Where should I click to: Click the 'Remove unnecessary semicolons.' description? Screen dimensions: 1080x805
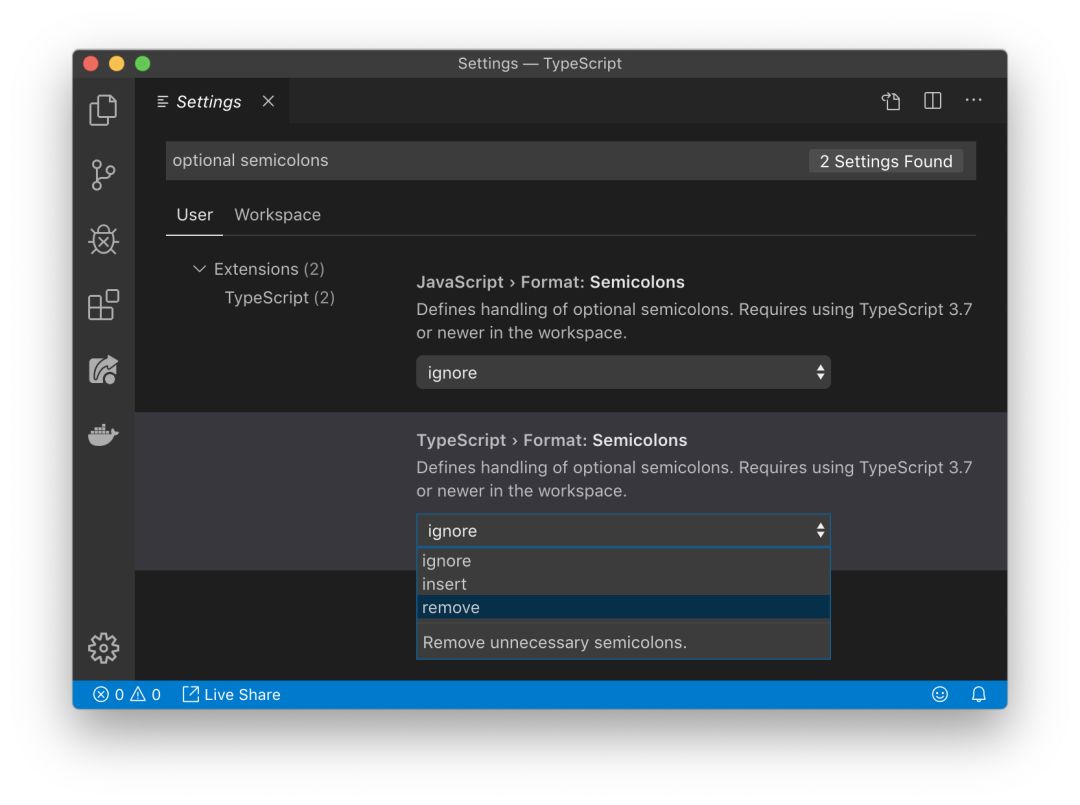(x=554, y=642)
